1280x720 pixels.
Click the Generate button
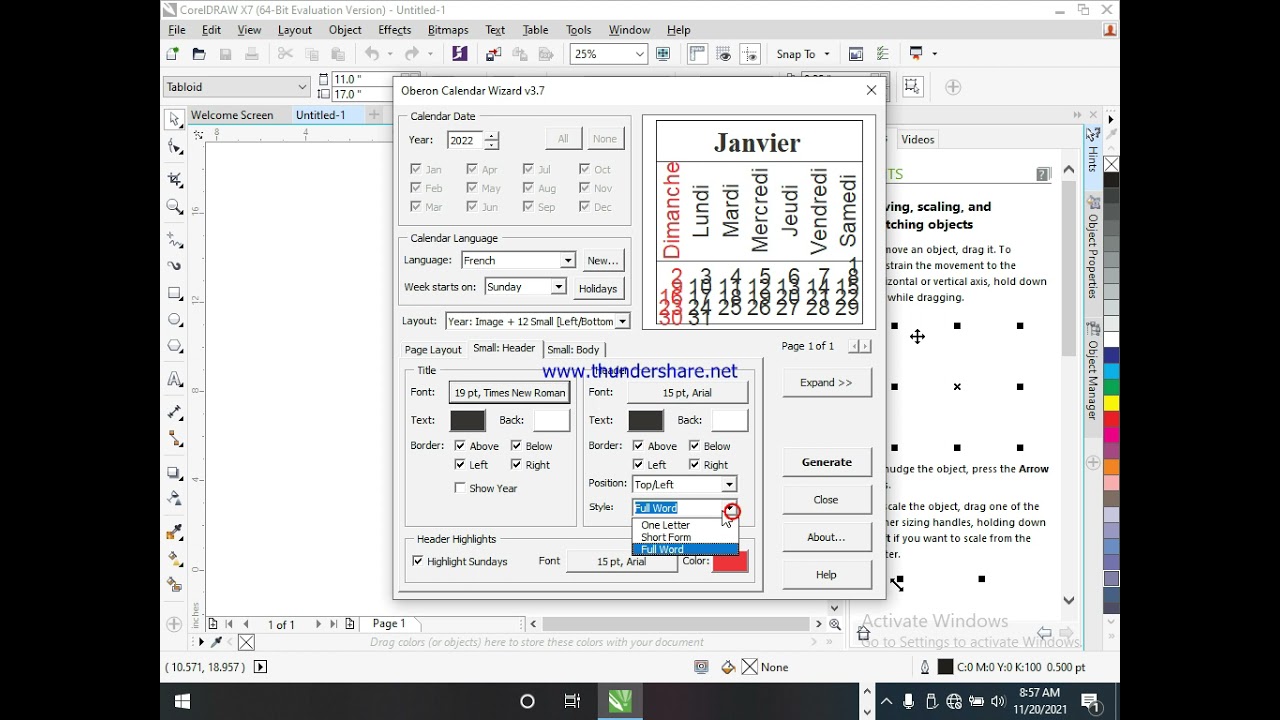pyautogui.click(x=827, y=462)
